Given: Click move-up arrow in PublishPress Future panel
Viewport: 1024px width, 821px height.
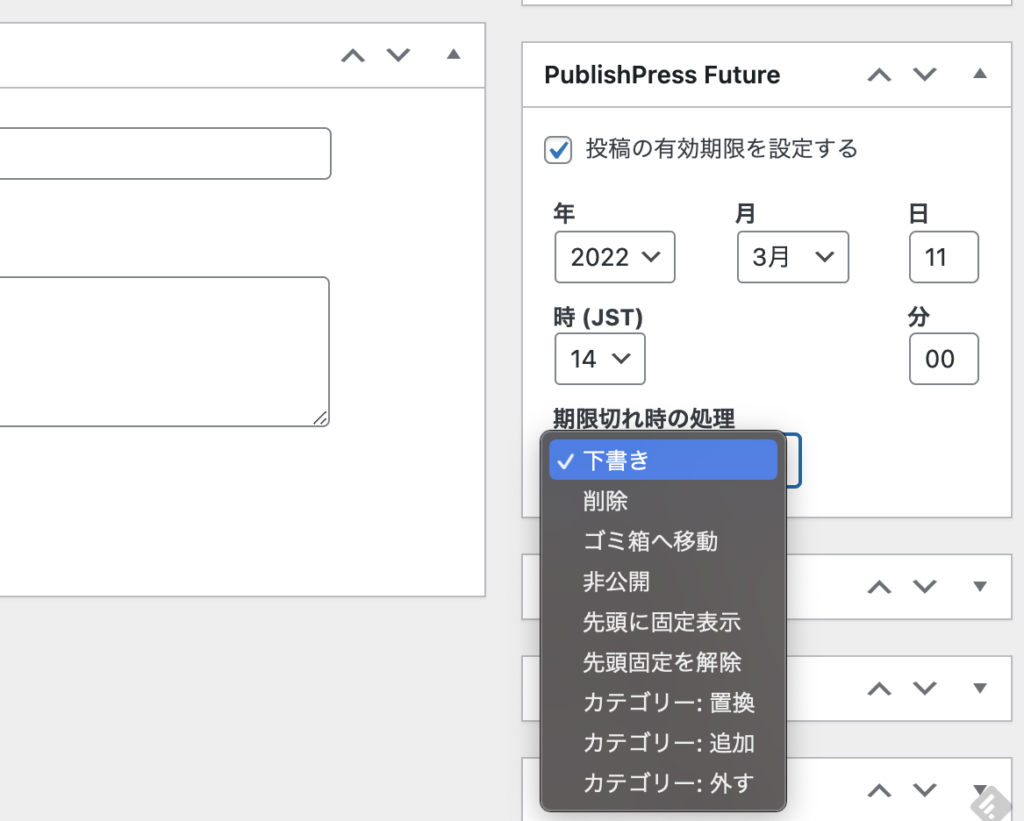Looking at the screenshot, I should tap(879, 75).
